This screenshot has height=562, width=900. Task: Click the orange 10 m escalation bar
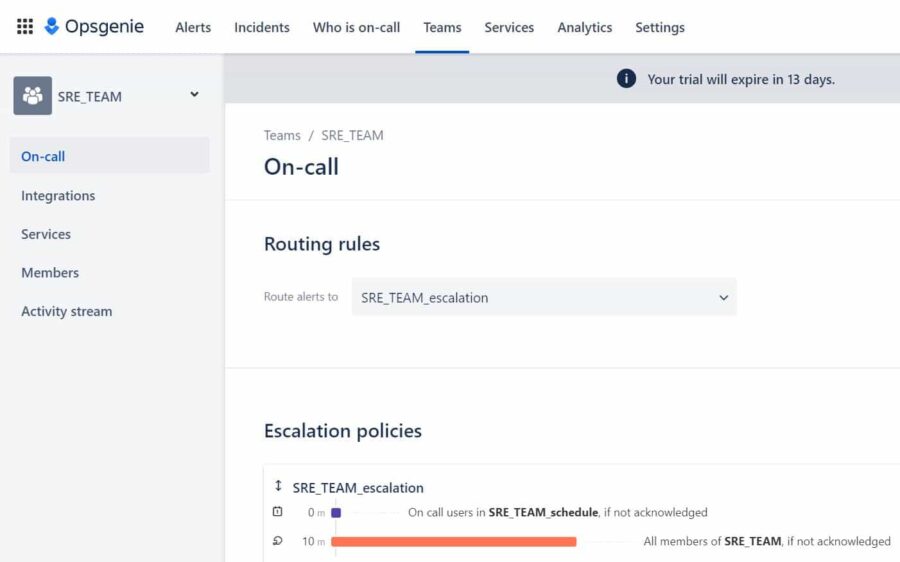click(453, 541)
